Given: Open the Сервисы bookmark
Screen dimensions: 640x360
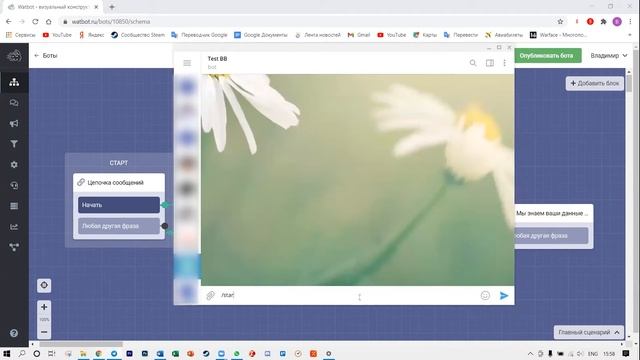Looking at the screenshot, I should coord(20,35).
